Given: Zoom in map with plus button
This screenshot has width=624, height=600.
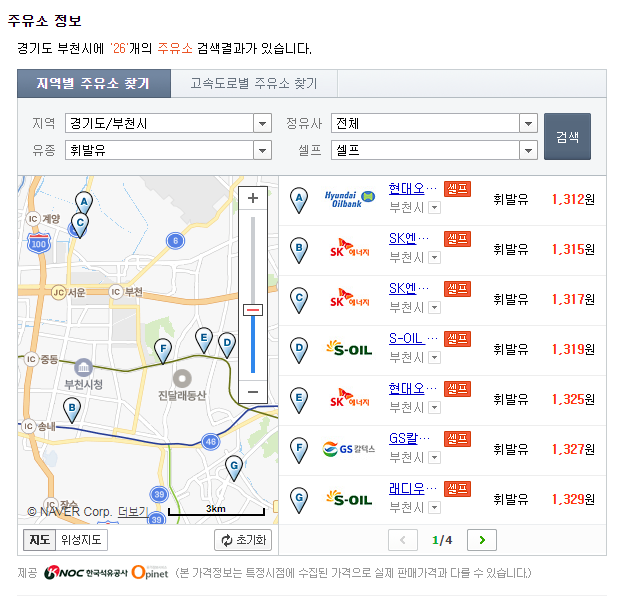Looking at the screenshot, I should [x=253, y=198].
